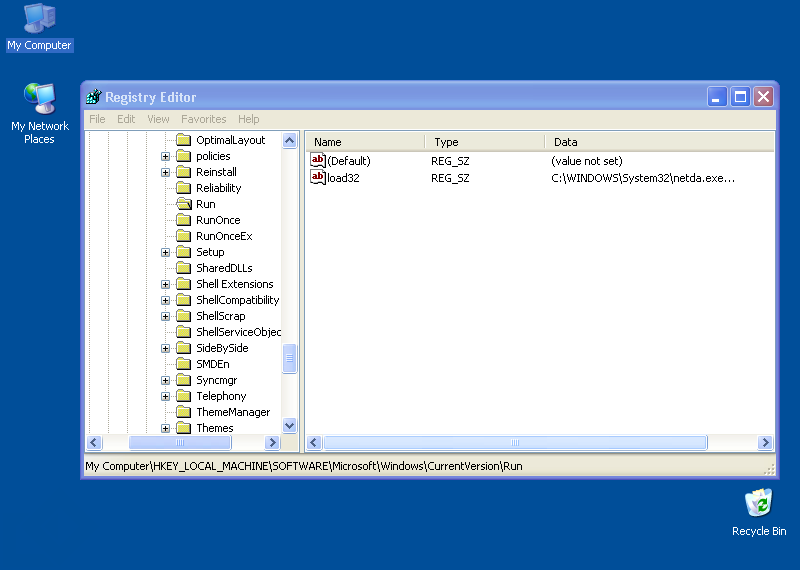The width and height of the screenshot is (800, 570).
Task: Select the ShellScrap folder icon
Action: click(x=184, y=316)
